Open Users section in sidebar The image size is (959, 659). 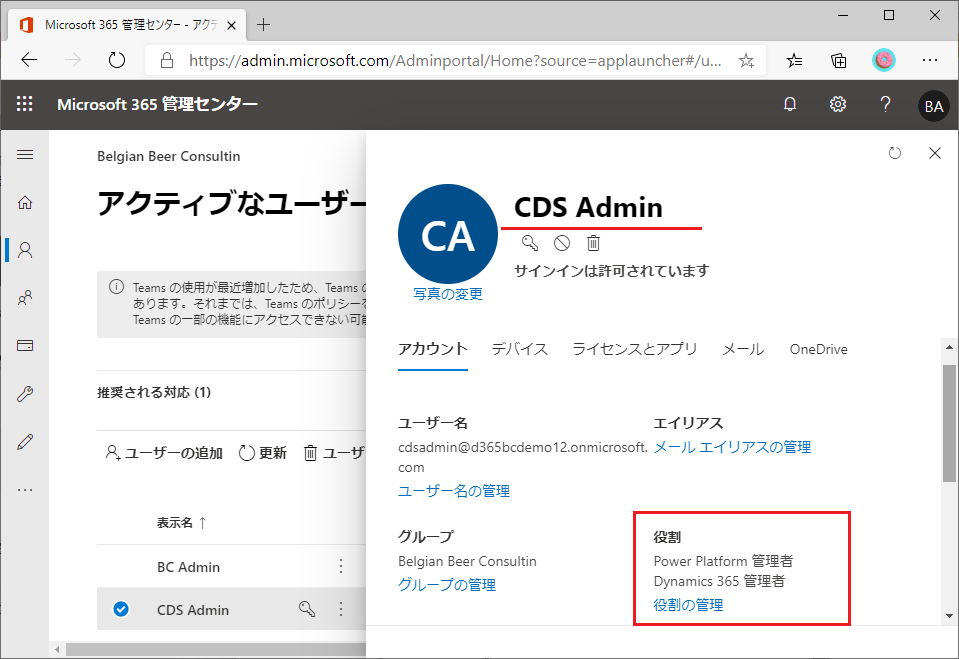pyautogui.click(x=25, y=250)
